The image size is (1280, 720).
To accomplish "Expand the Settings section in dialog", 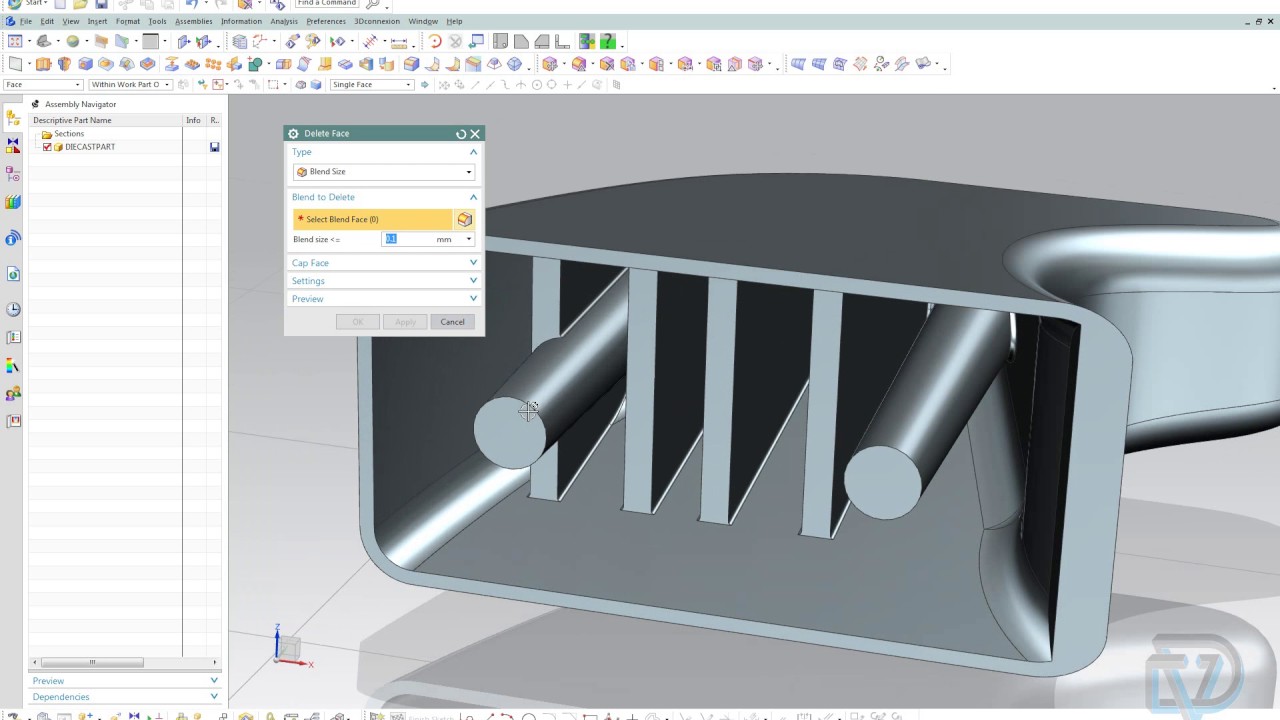I will click(384, 281).
